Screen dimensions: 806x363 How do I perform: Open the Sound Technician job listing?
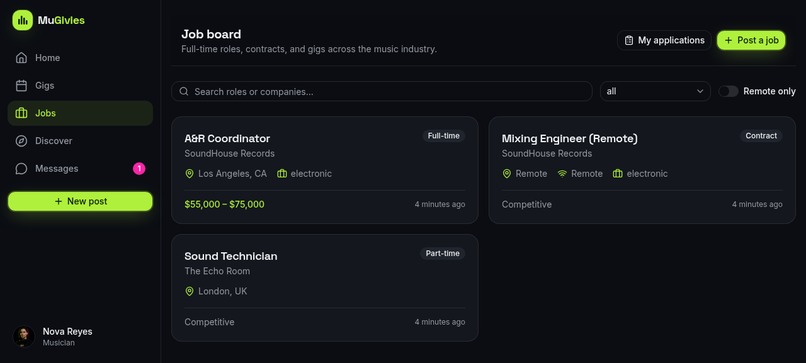231,256
